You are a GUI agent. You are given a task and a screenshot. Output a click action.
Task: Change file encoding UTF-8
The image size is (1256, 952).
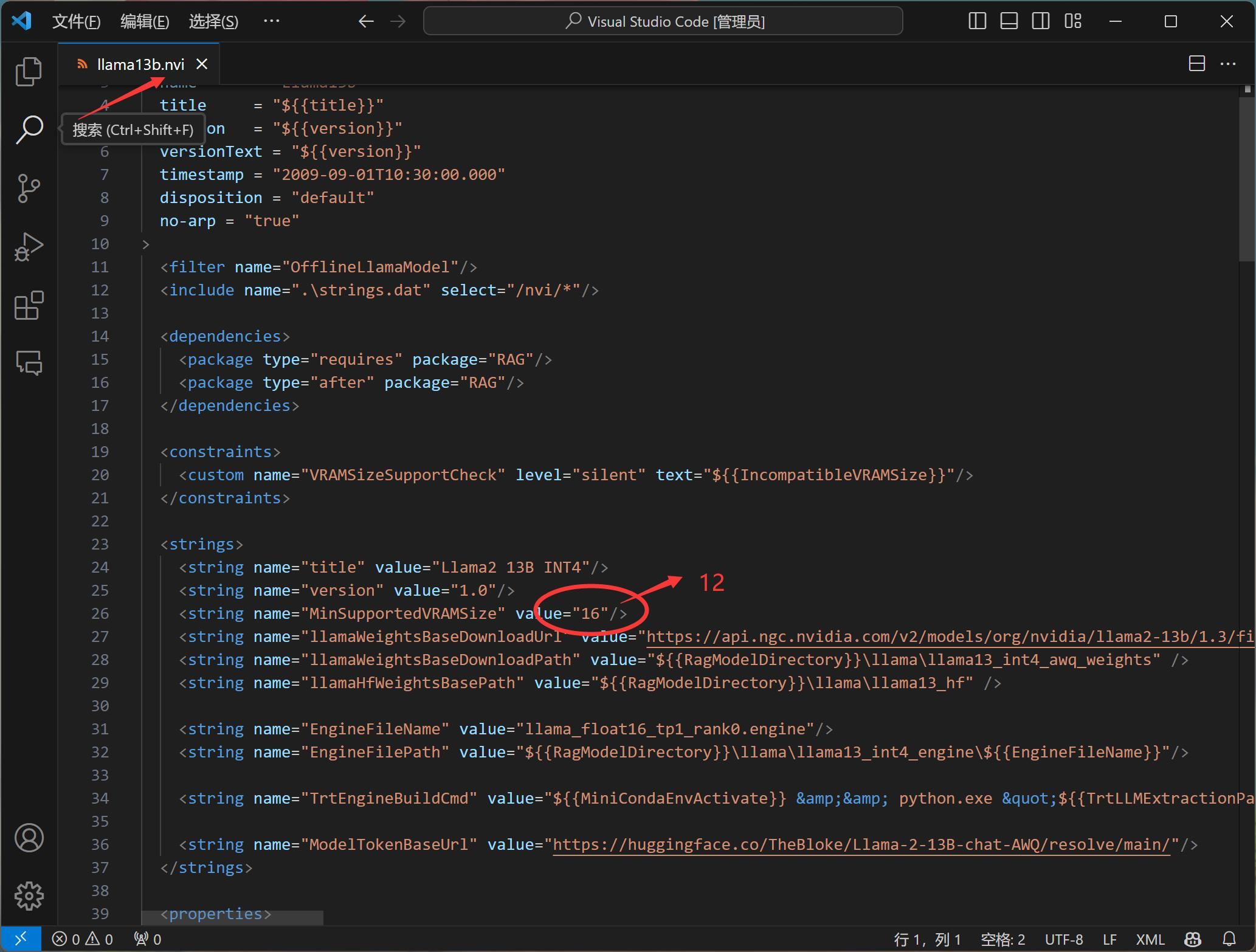pos(1064,939)
